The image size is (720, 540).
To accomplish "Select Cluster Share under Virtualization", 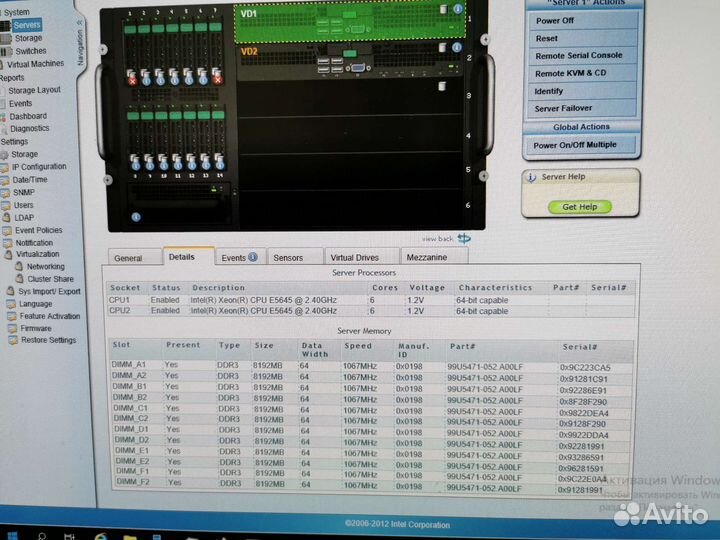I will pos(49,279).
